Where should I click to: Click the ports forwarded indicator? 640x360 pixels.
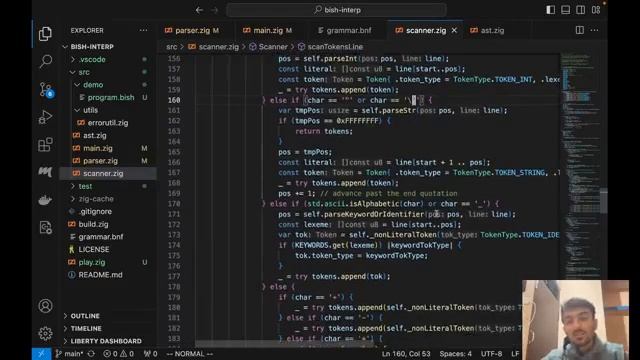pos(150,354)
